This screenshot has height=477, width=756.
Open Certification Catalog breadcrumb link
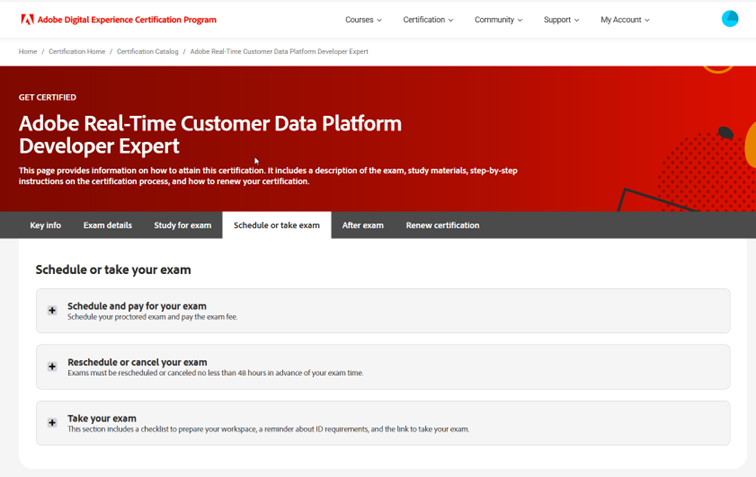tap(148, 52)
